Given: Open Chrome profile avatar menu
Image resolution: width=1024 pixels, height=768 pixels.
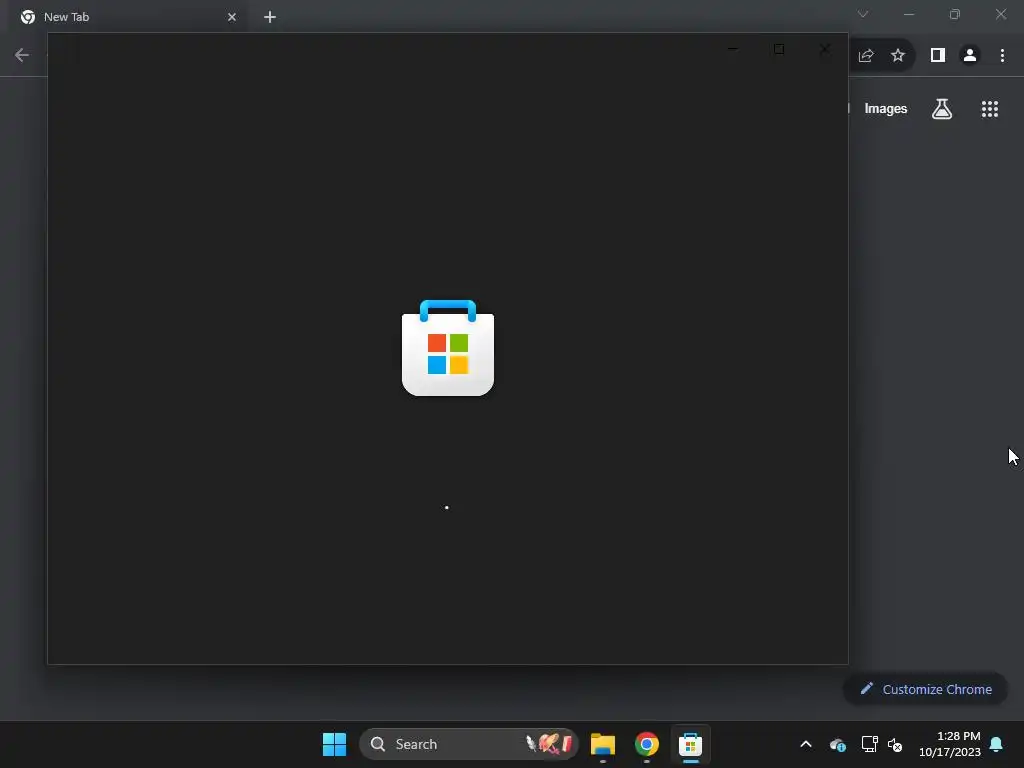Looking at the screenshot, I should tap(970, 56).
